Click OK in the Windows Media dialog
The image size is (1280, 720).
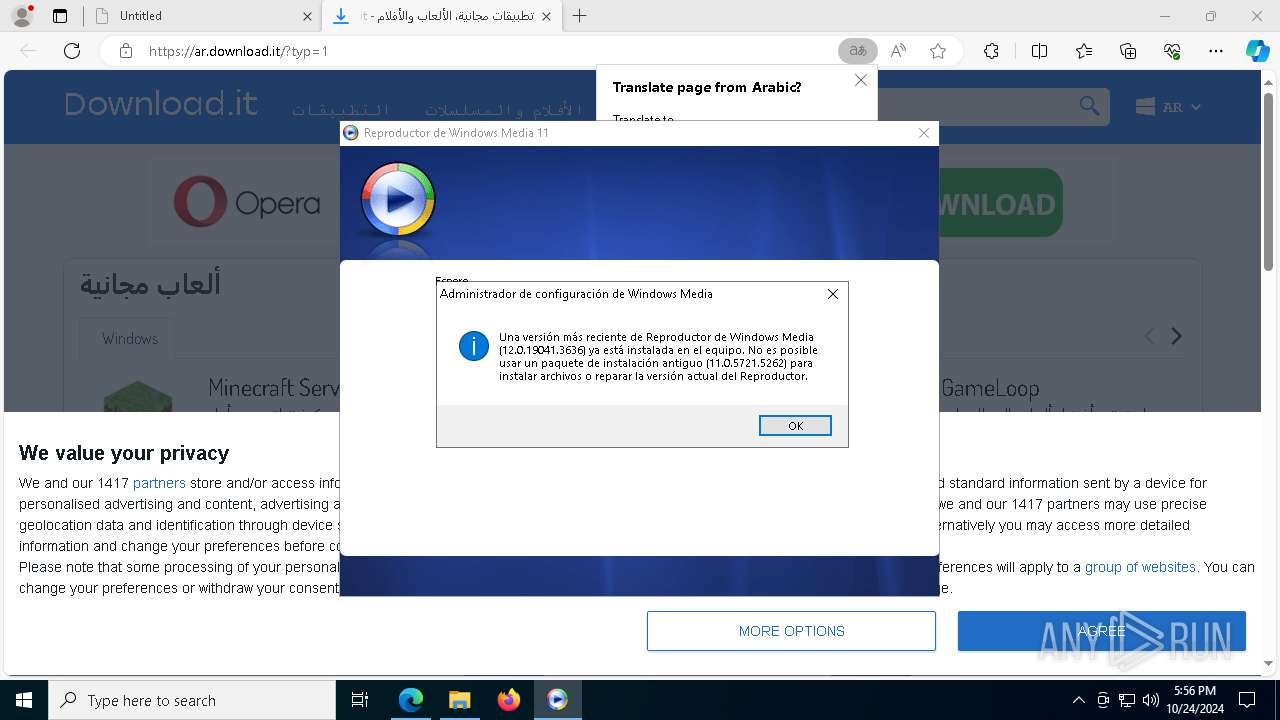pyautogui.click(x=795, y=426)
